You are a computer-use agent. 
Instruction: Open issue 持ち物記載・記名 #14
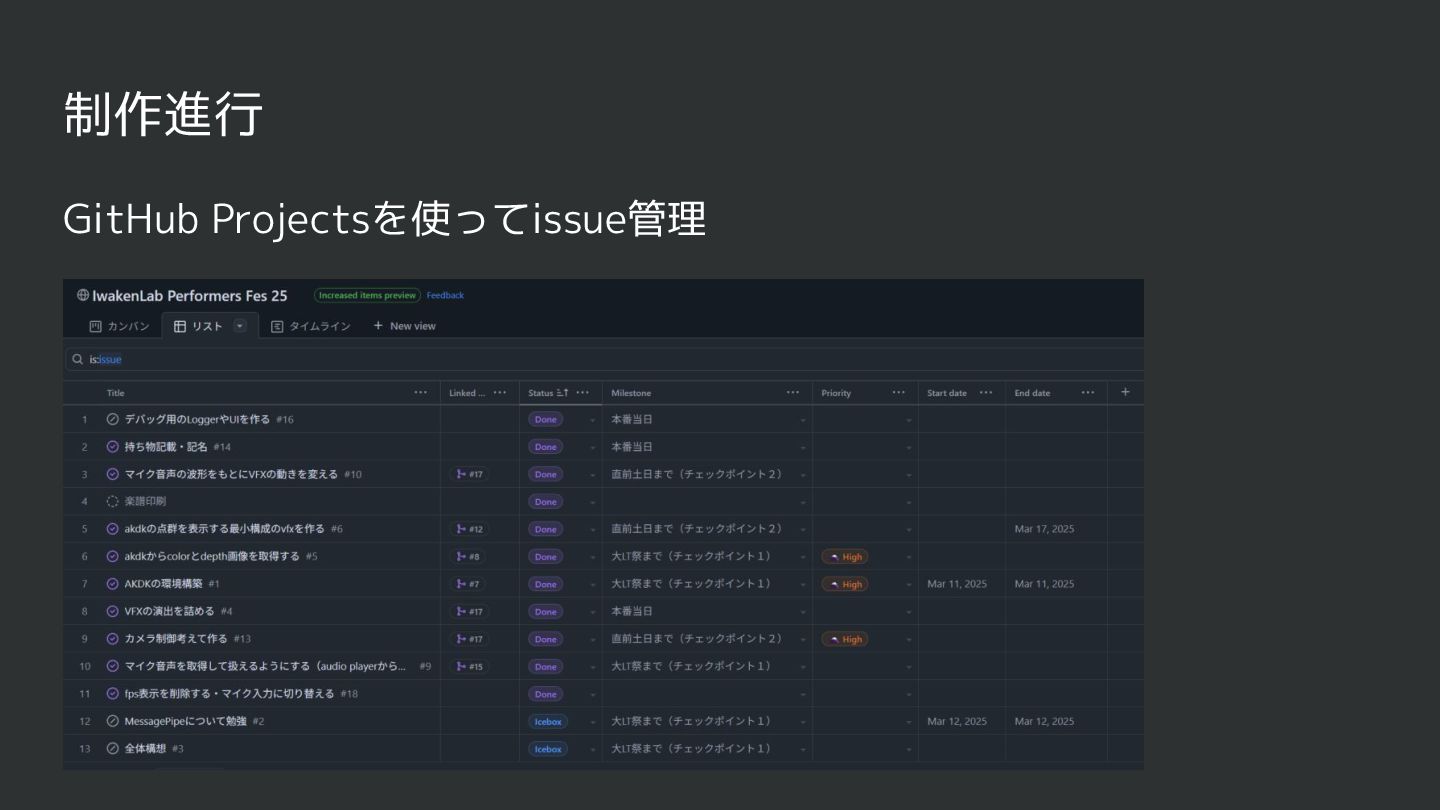178,447
